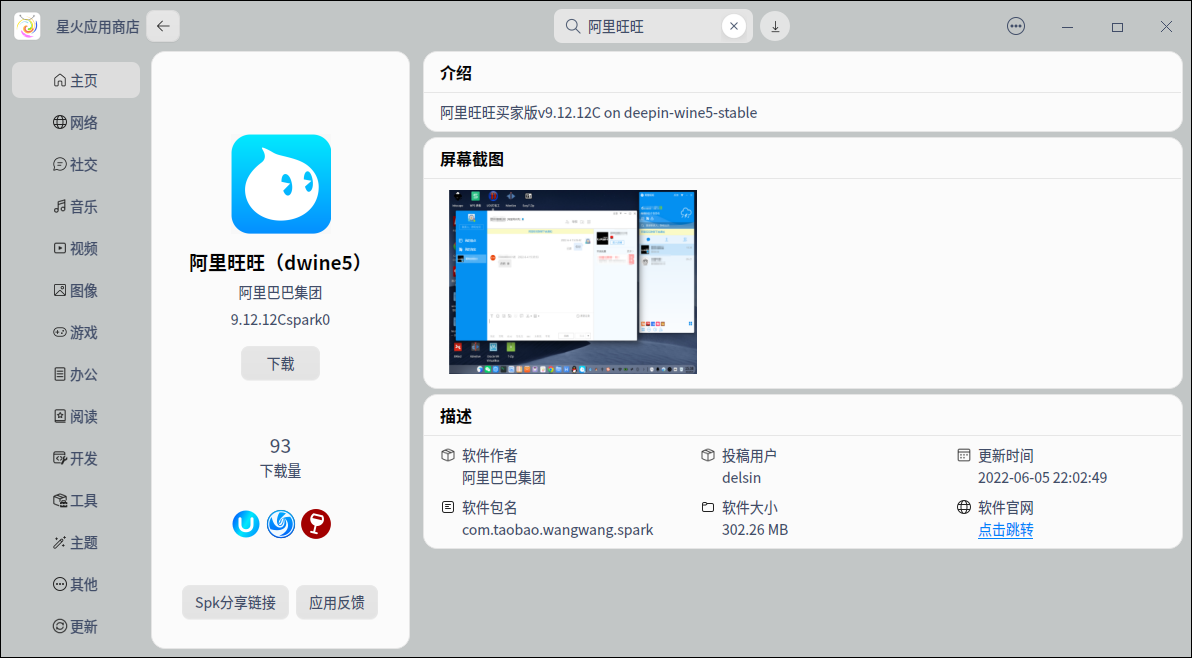1192x658 pixels.
Task: Click the 阿里旺旺 app icon
Action: coord(281,184)
